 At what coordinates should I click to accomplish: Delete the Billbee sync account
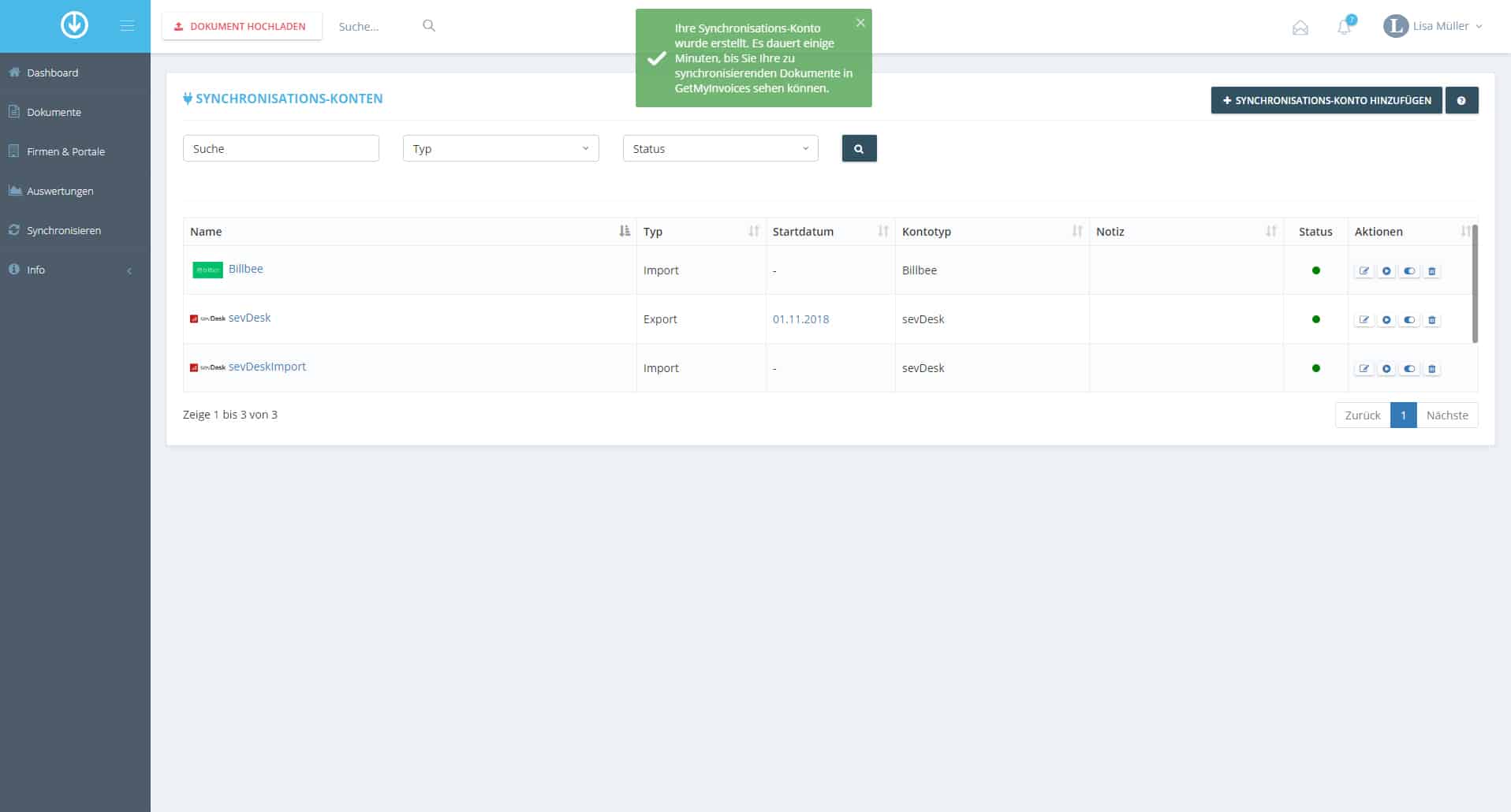coord(1432,271)
